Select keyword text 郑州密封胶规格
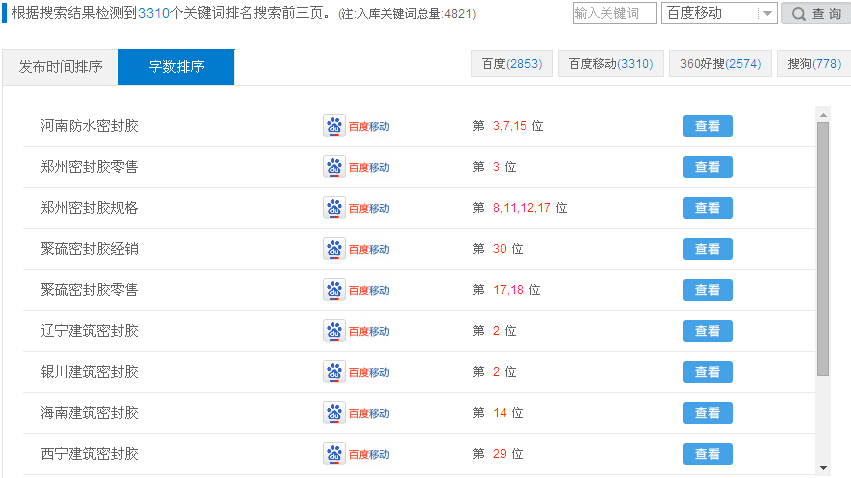Image resolution: width=851 pixels, height=478 pixels. (90, 208)
